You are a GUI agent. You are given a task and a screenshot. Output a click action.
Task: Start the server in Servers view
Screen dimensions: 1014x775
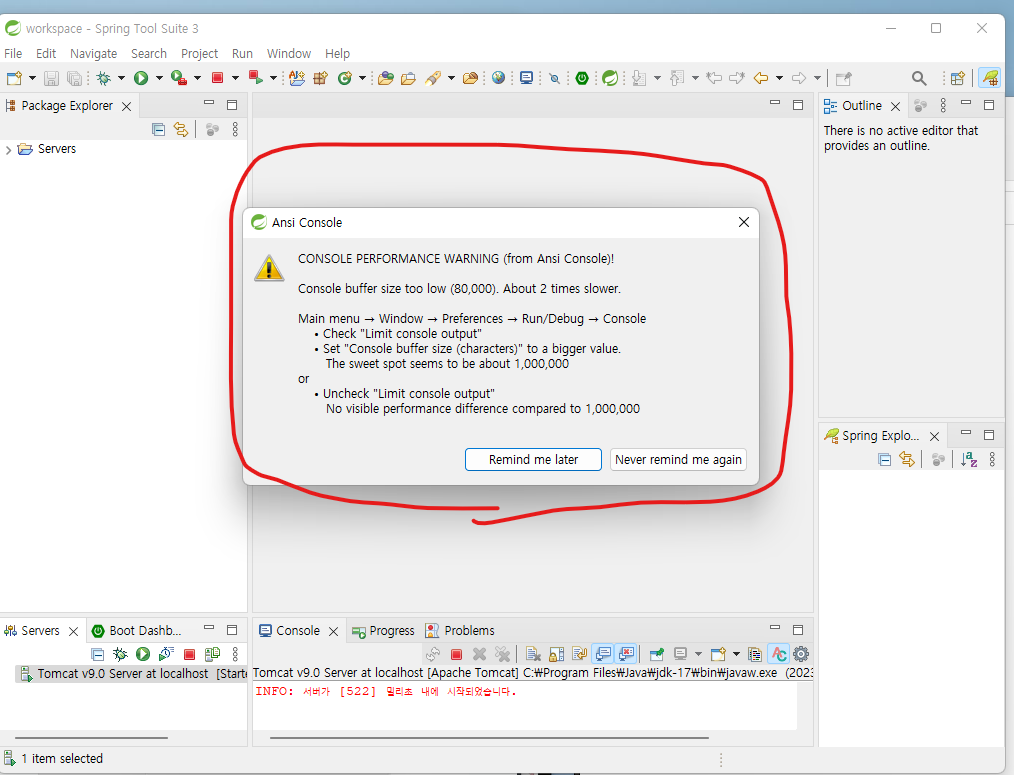coord(143,654)
